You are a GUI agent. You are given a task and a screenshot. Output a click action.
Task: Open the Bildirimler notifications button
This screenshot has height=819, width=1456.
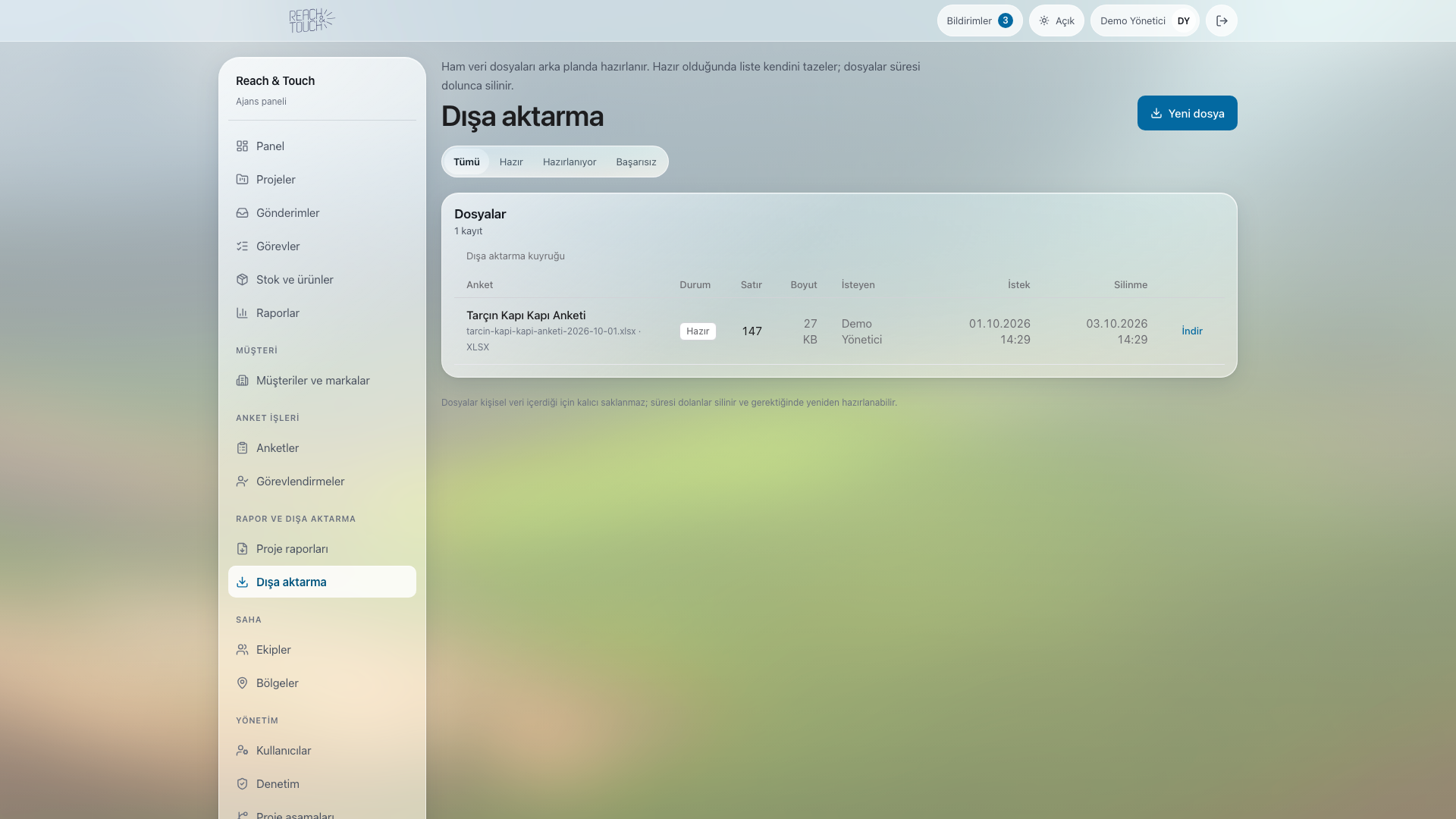click(x=980, y=20)
